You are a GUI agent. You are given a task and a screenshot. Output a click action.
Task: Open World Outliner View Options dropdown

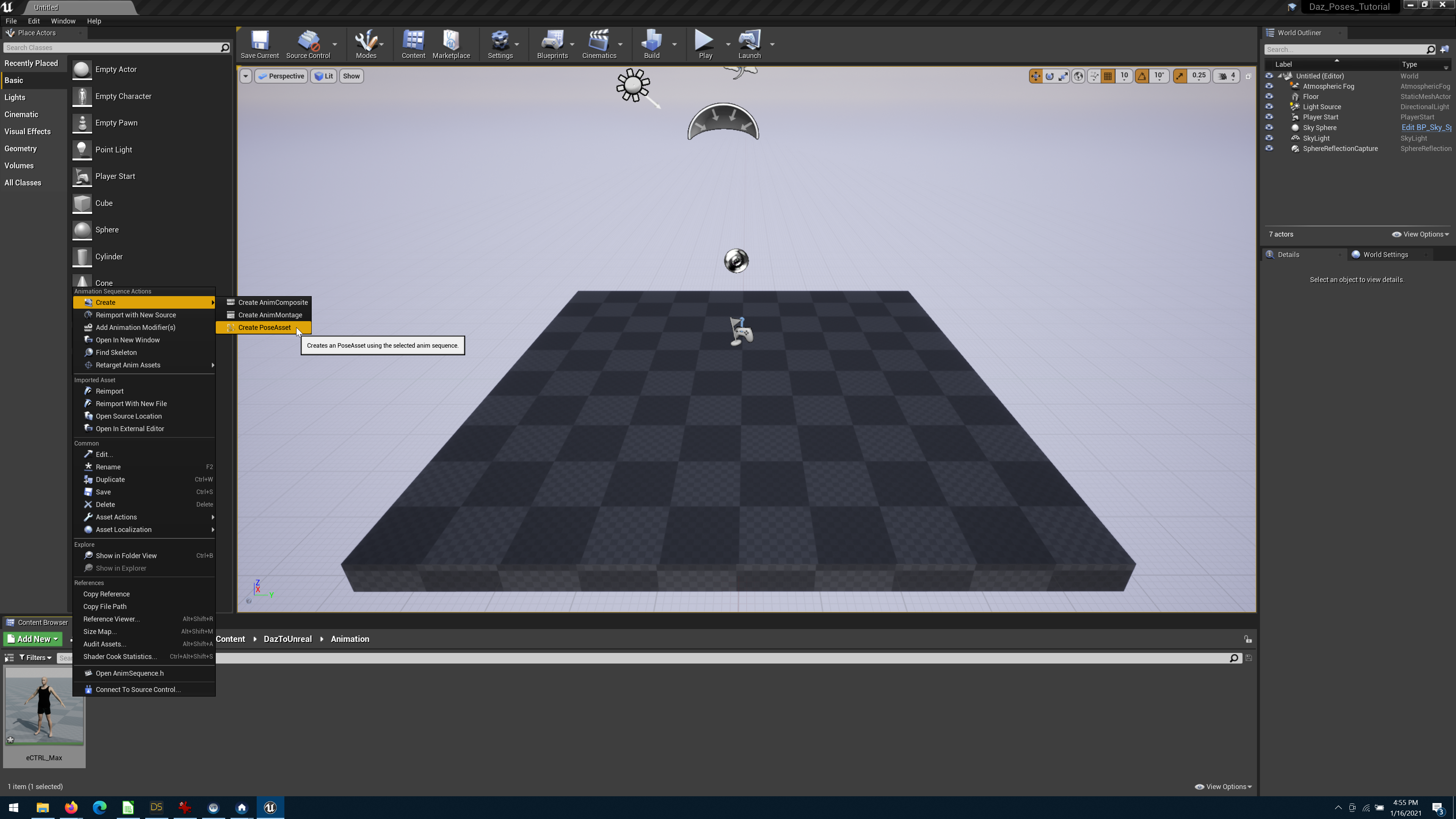(x=1420, y=235)
